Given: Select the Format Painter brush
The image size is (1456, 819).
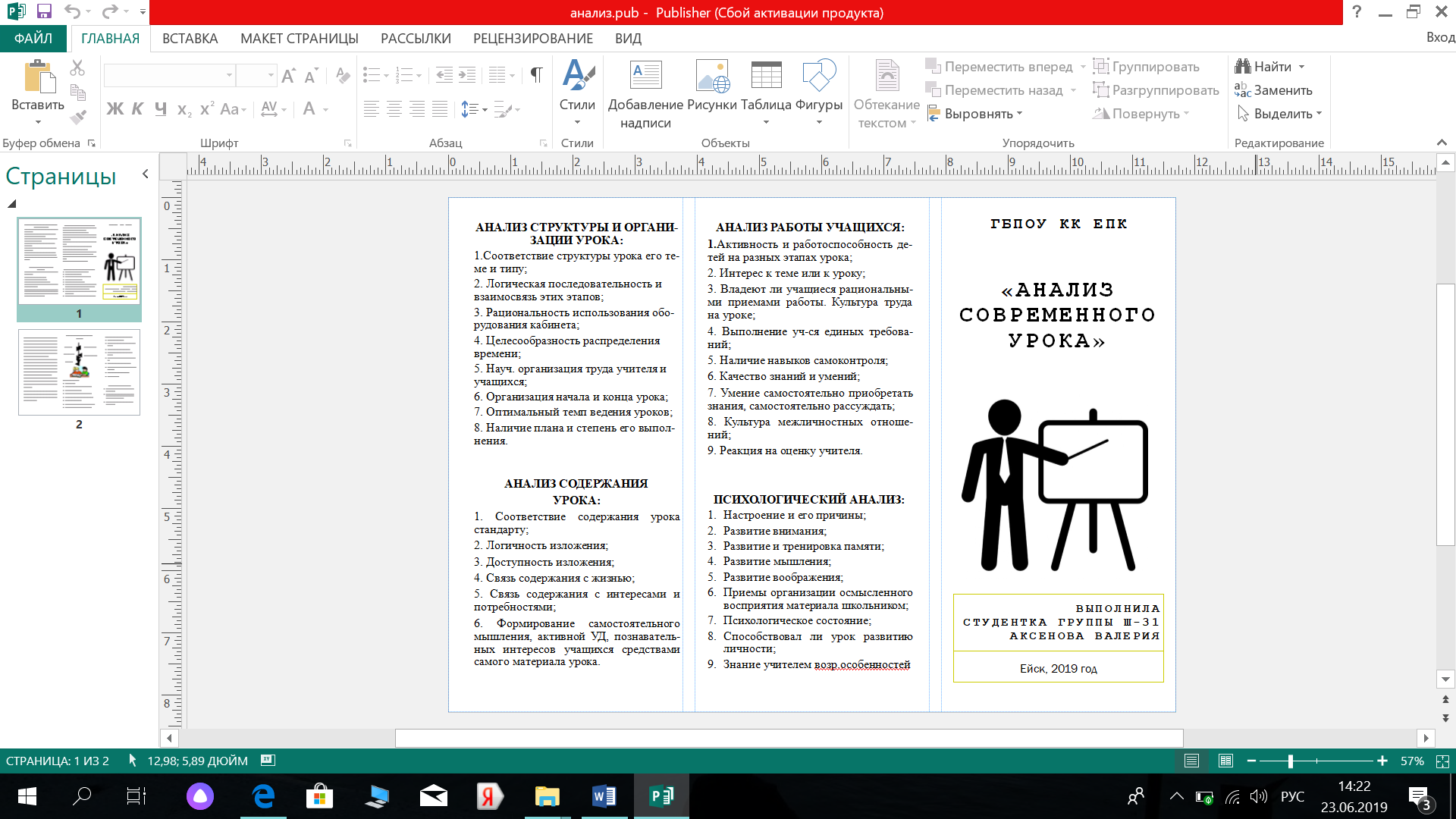Looking at the screenshot, I should pyautogui.click(x=77, y=116).
